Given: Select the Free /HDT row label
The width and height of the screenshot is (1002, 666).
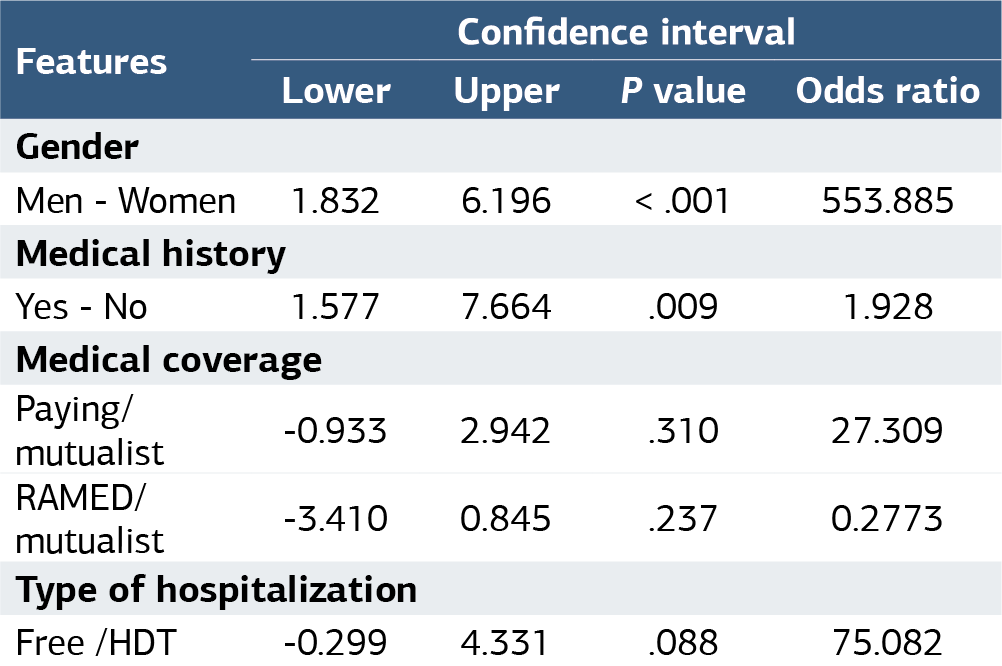Looking at the screenshot, I should (96, 643).
